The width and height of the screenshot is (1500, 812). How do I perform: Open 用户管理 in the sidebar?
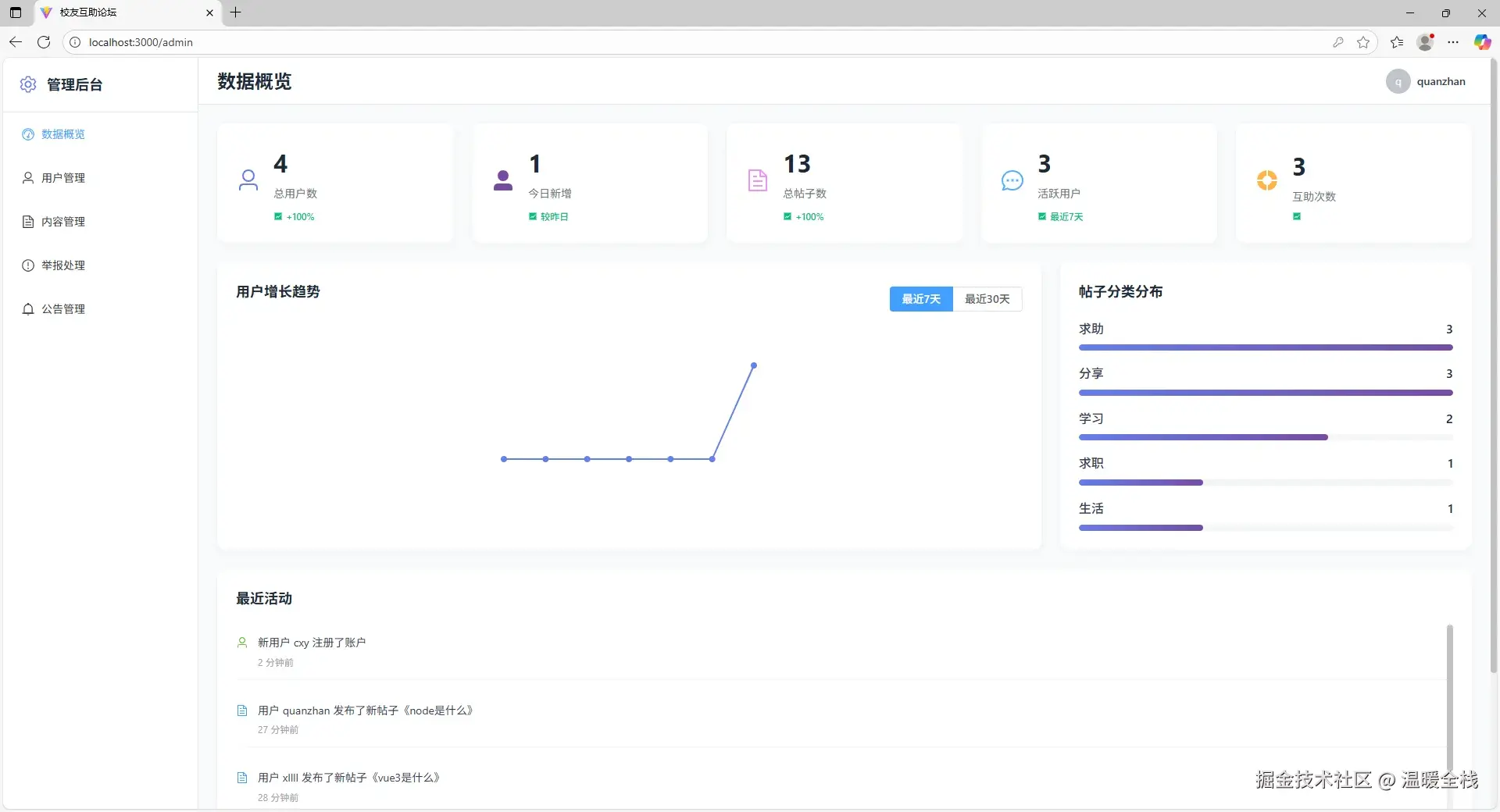pyautogui.click(x=62, y=178)
